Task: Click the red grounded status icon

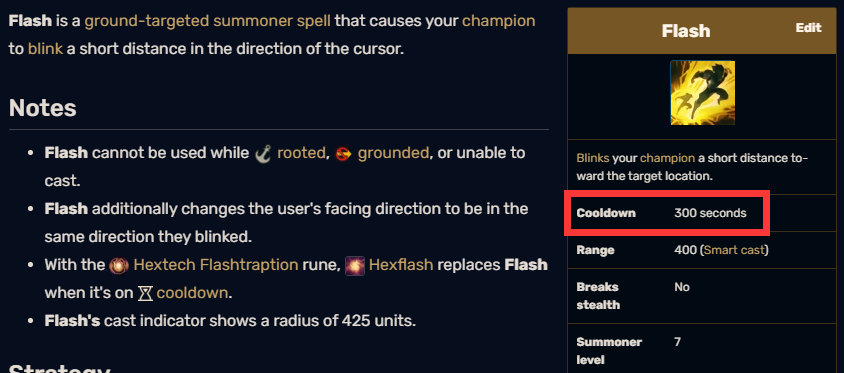Action: coord(343,154)
